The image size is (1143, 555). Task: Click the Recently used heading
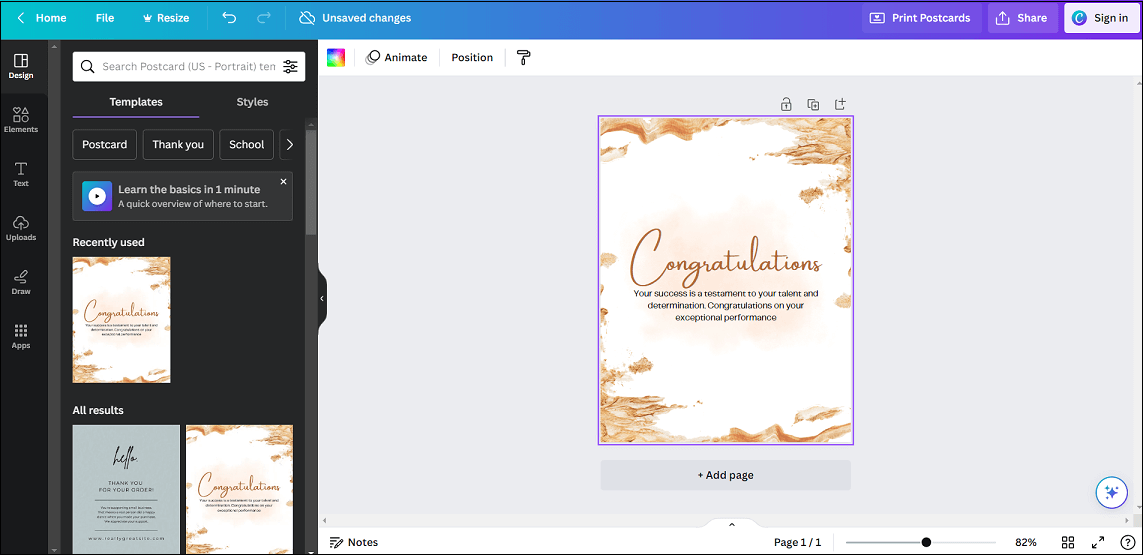click(x=109, y=242)
